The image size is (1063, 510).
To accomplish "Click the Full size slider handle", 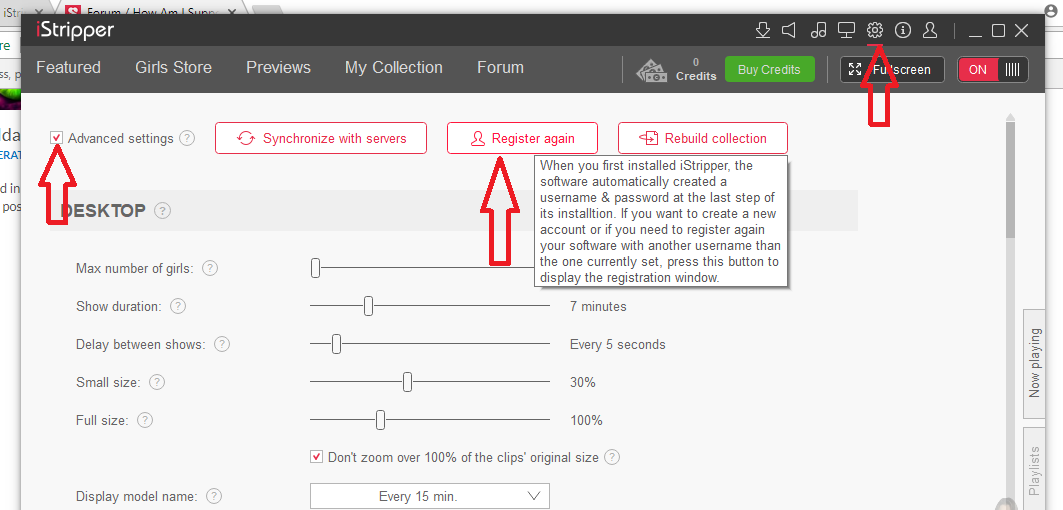I will tap(380, 420).
